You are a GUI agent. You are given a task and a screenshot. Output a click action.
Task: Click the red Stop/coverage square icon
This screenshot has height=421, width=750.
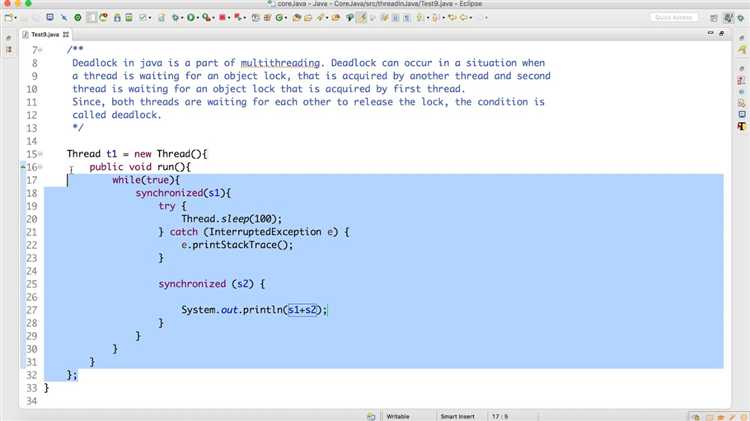click(x=222, y=18)
